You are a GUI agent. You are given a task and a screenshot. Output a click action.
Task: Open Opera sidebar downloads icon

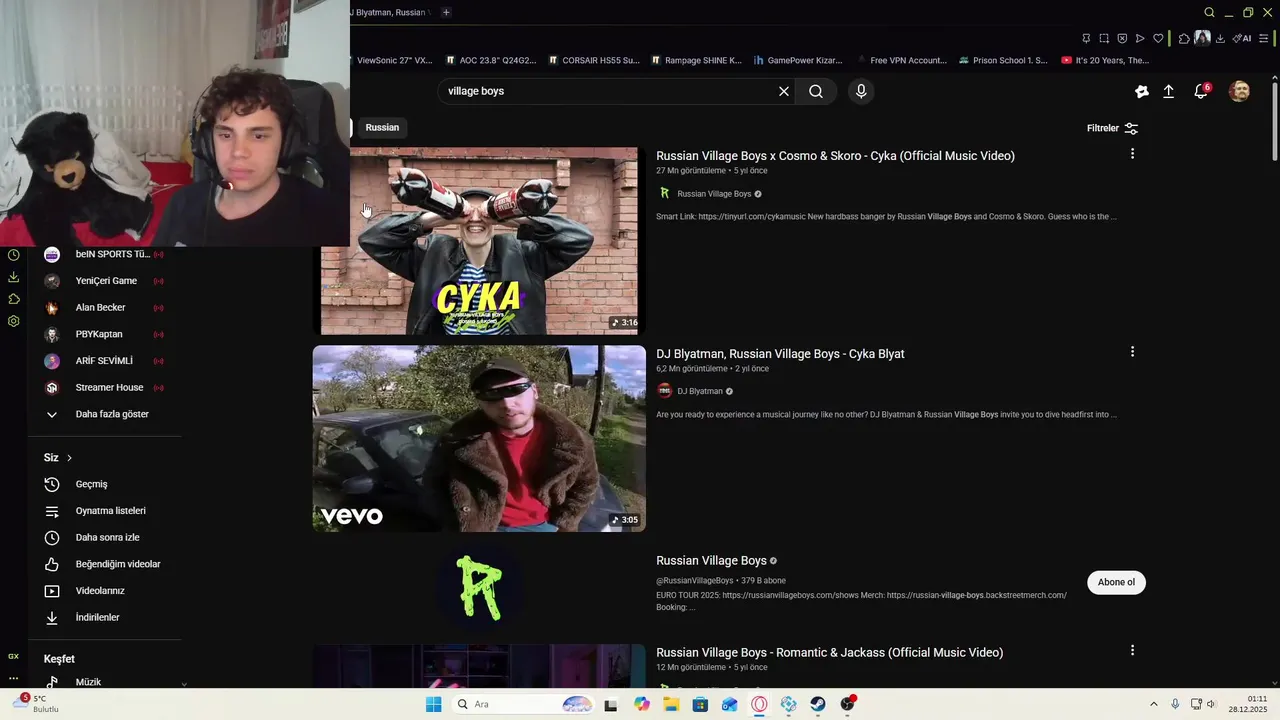click(14, 277)
